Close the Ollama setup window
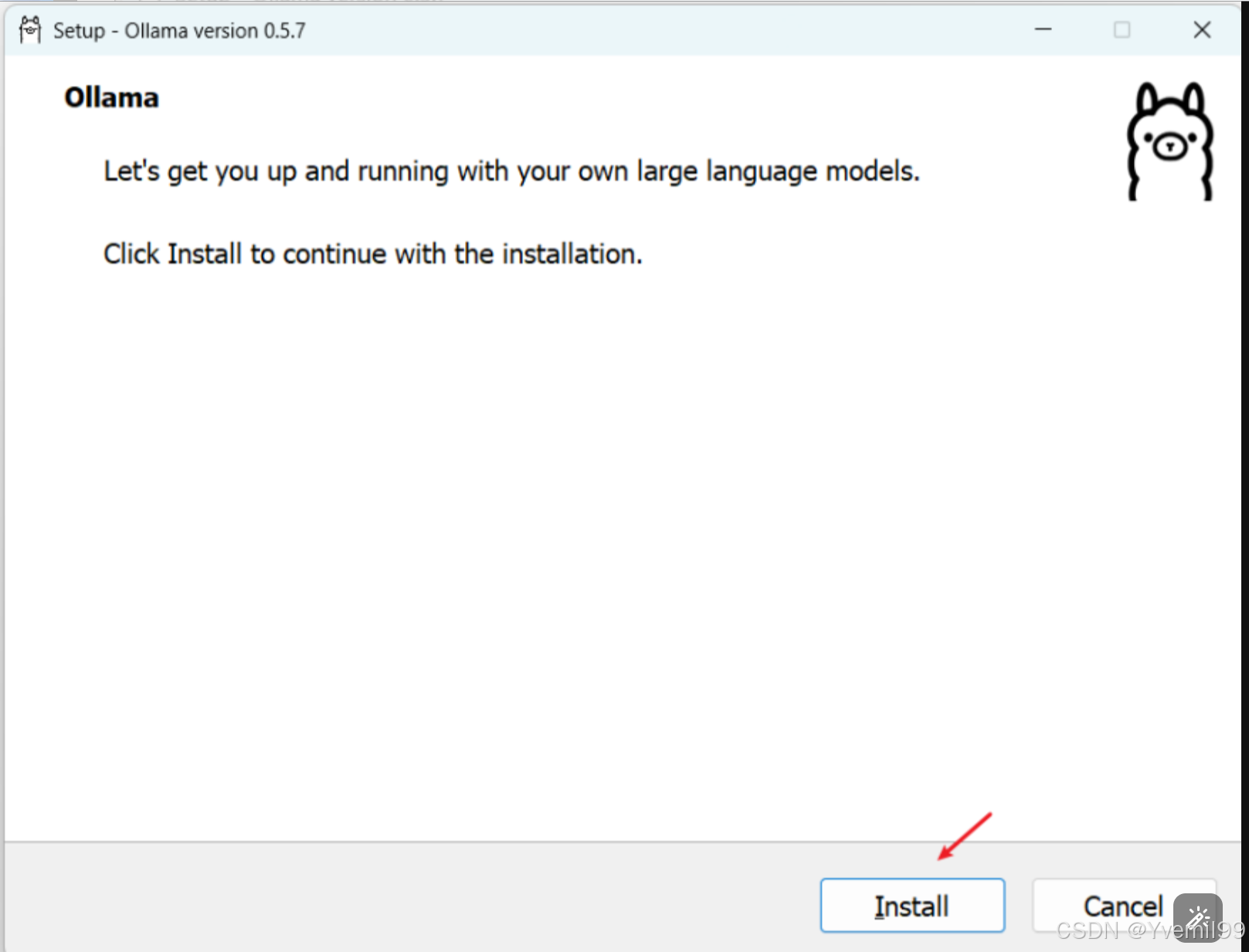 click(x=1202, y=29)
